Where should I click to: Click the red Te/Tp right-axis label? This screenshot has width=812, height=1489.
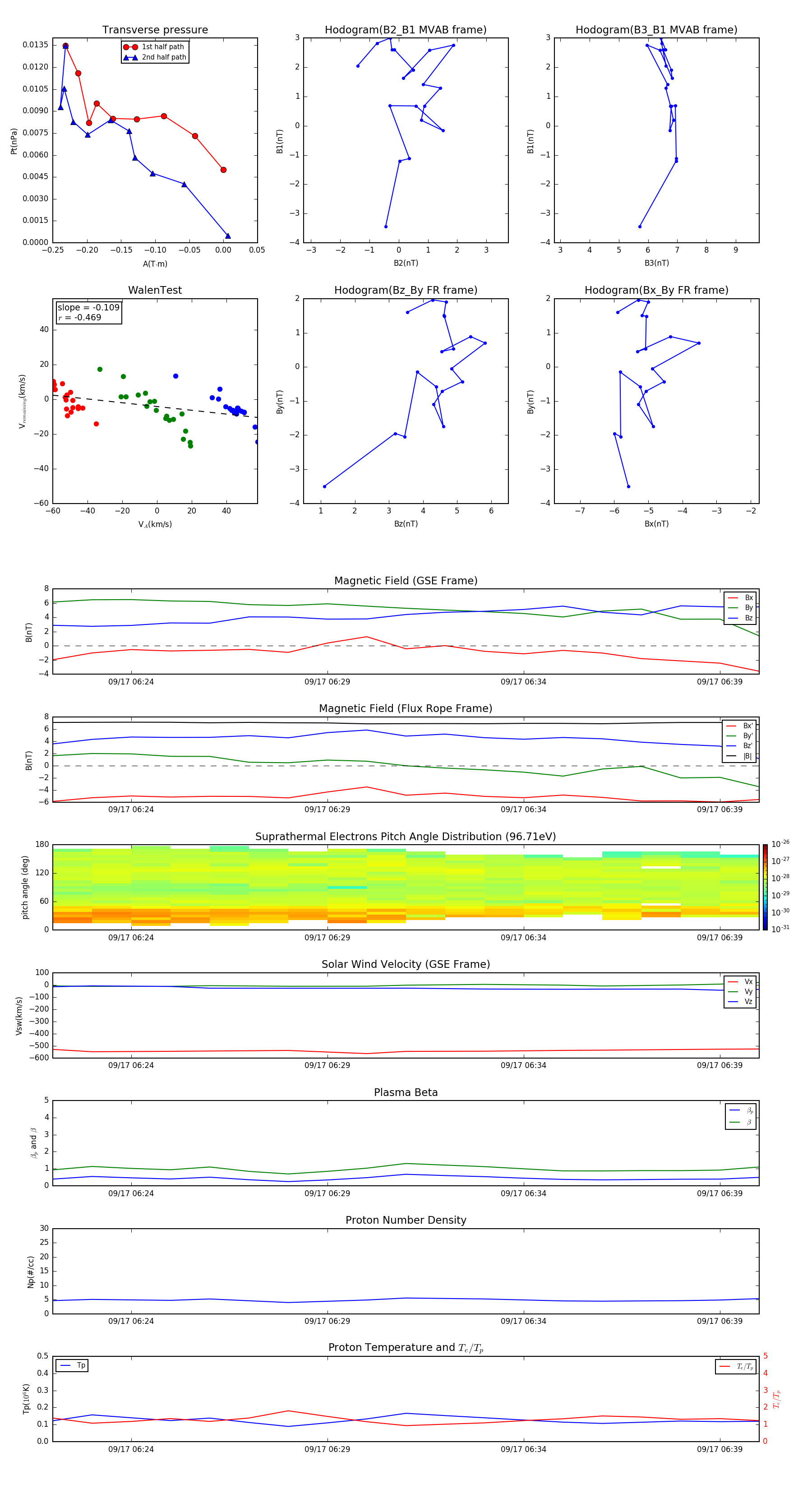(777, 1399)
